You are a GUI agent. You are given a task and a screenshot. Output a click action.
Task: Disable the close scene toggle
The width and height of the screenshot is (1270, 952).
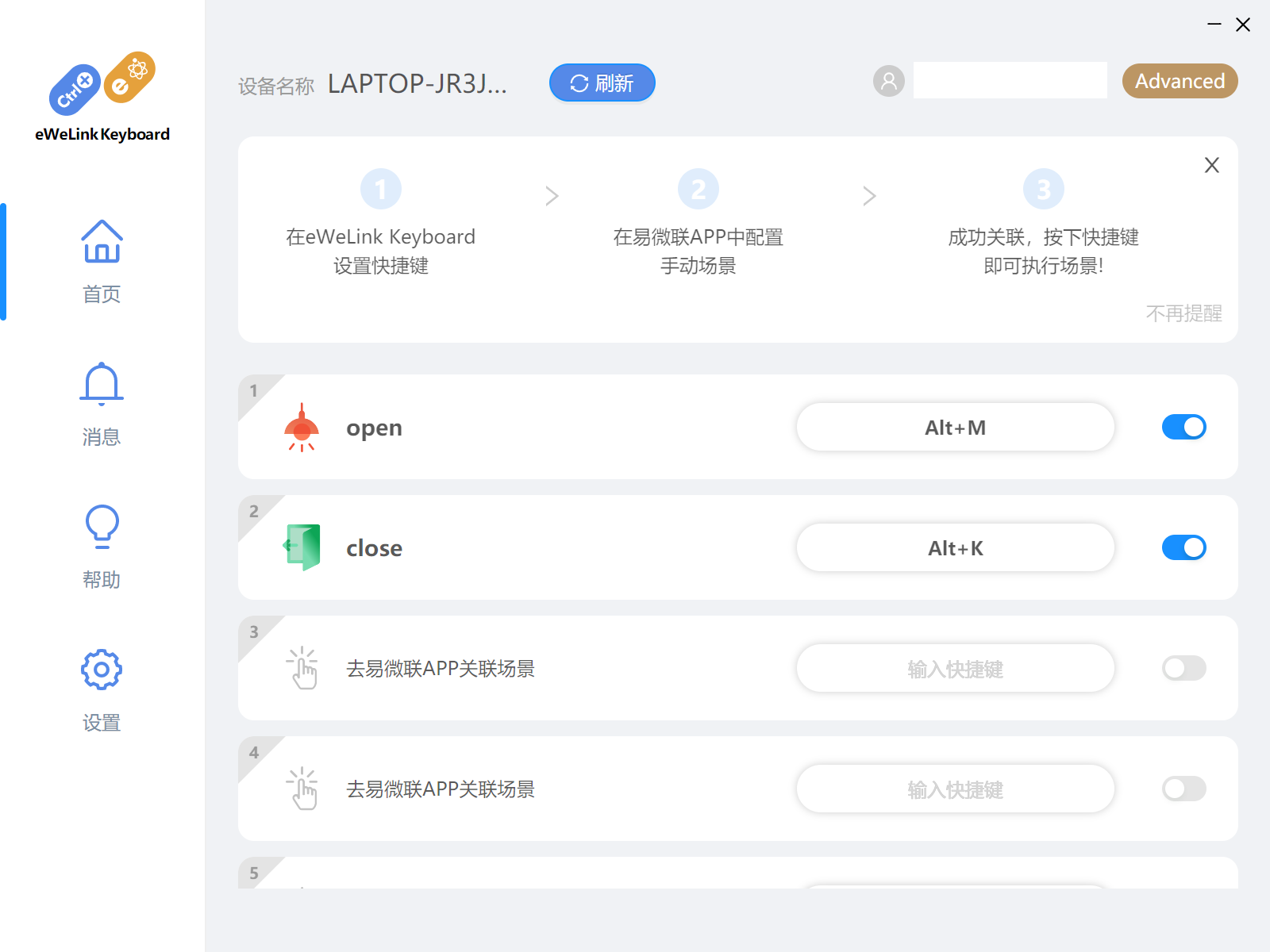pyautogui.click(x=1183, y=547)
